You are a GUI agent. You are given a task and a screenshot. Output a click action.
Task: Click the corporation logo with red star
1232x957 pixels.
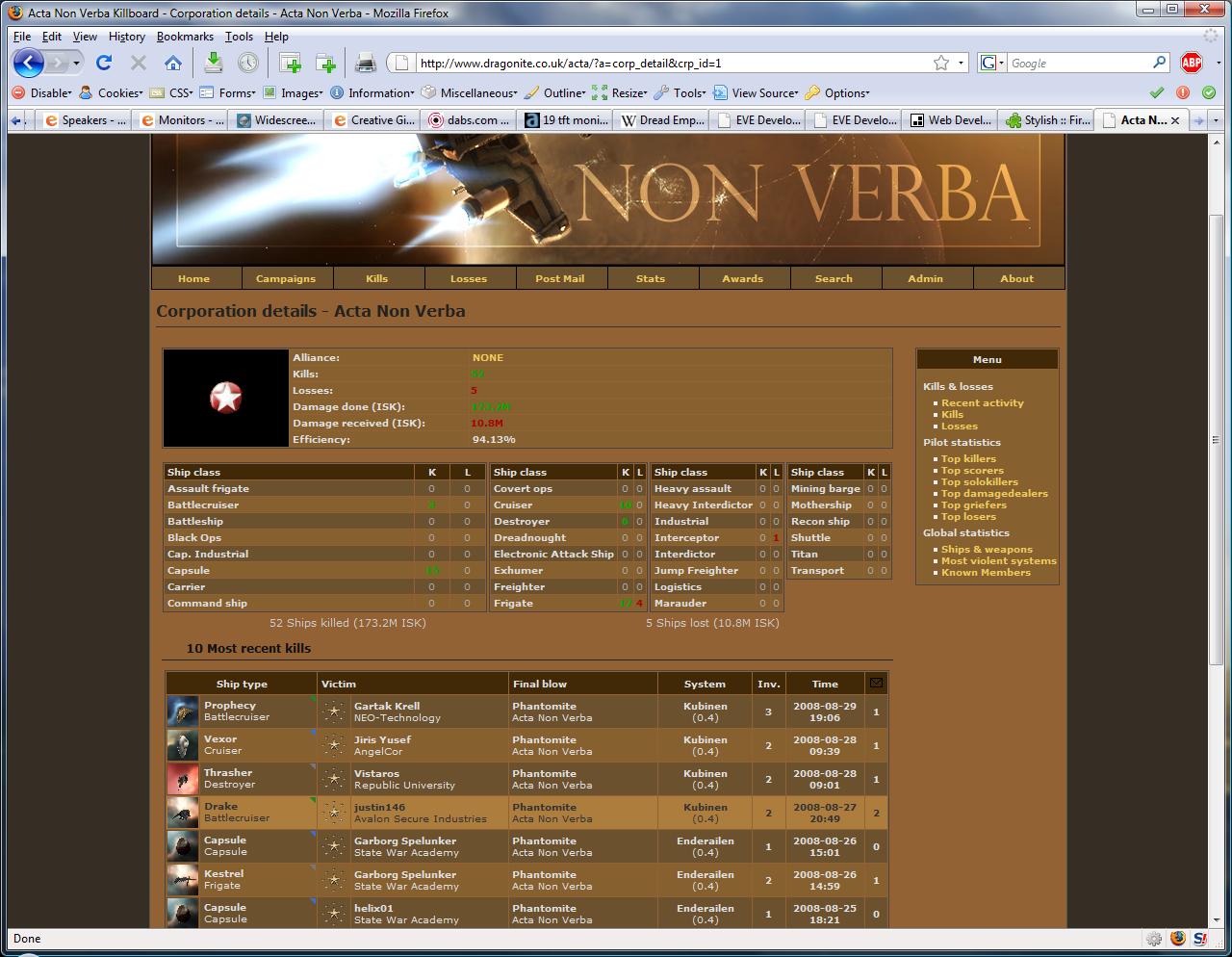coord(226,398)
